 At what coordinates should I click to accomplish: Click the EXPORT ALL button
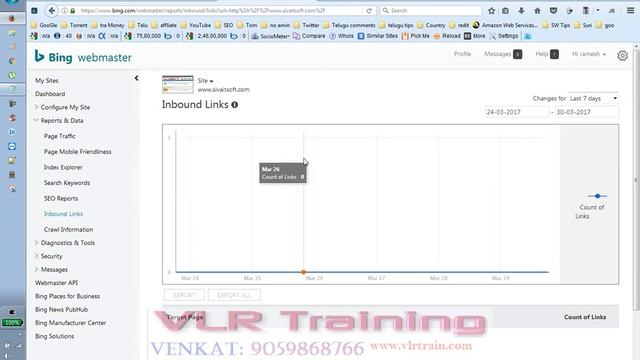click(x=234, y=295)
